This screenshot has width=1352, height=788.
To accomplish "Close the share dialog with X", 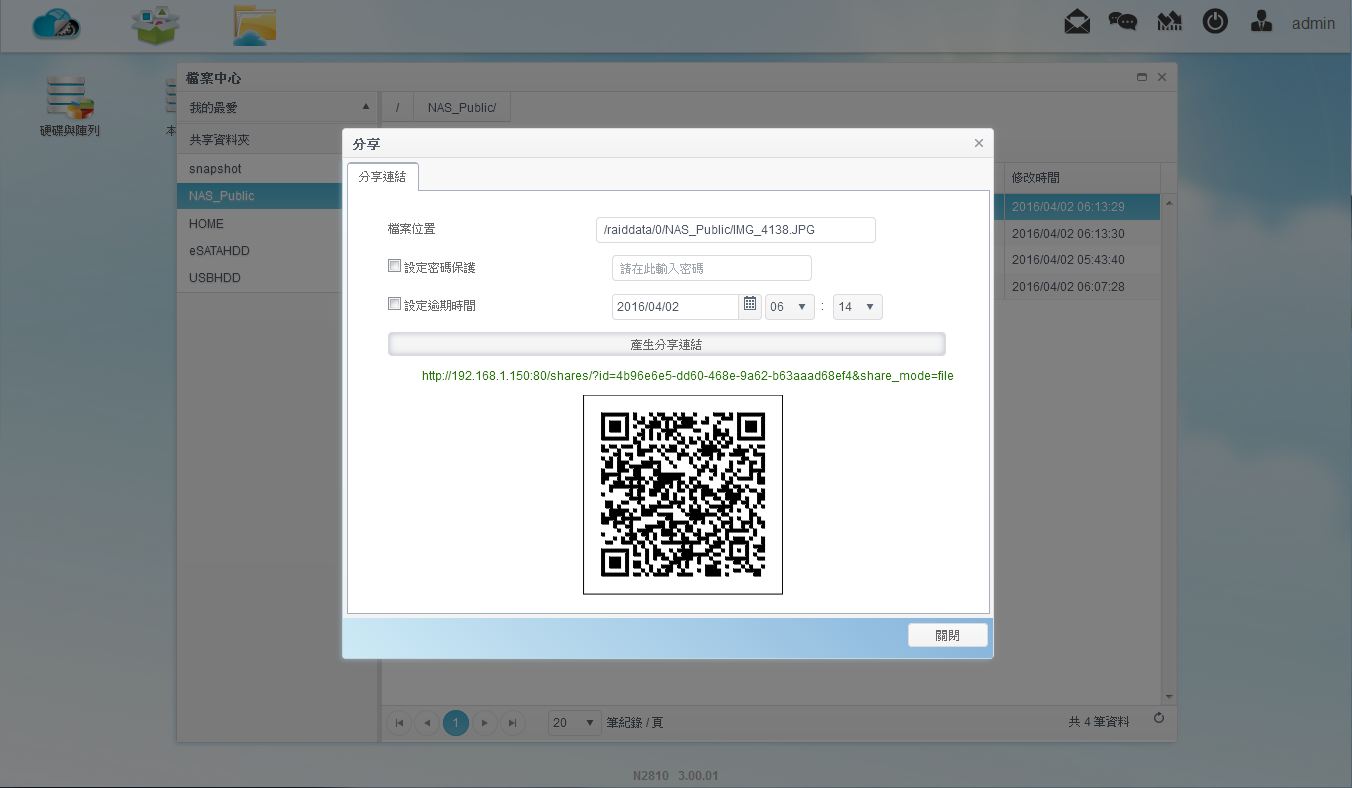I will click(x=979, y=143).
